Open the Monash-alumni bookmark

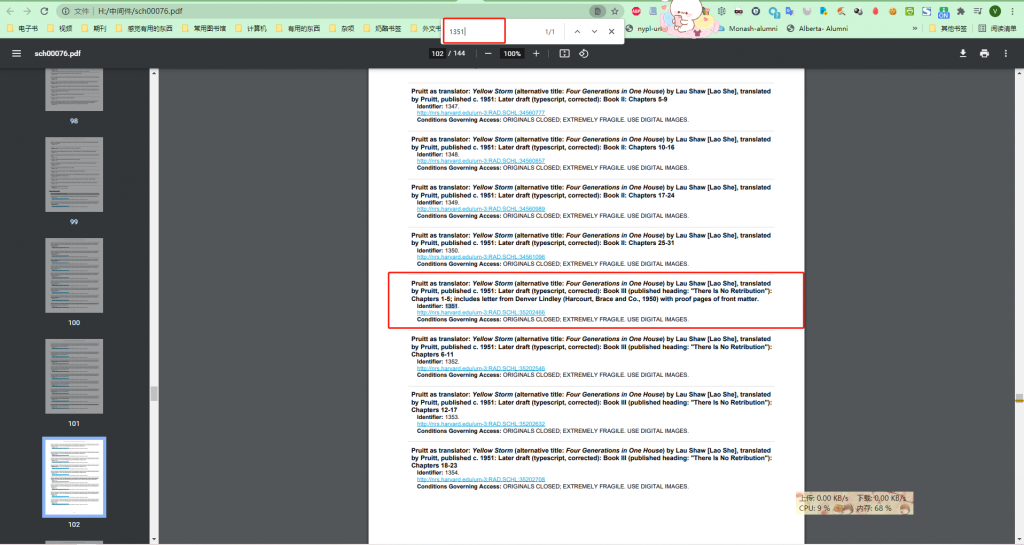click(x=748, y=29)
